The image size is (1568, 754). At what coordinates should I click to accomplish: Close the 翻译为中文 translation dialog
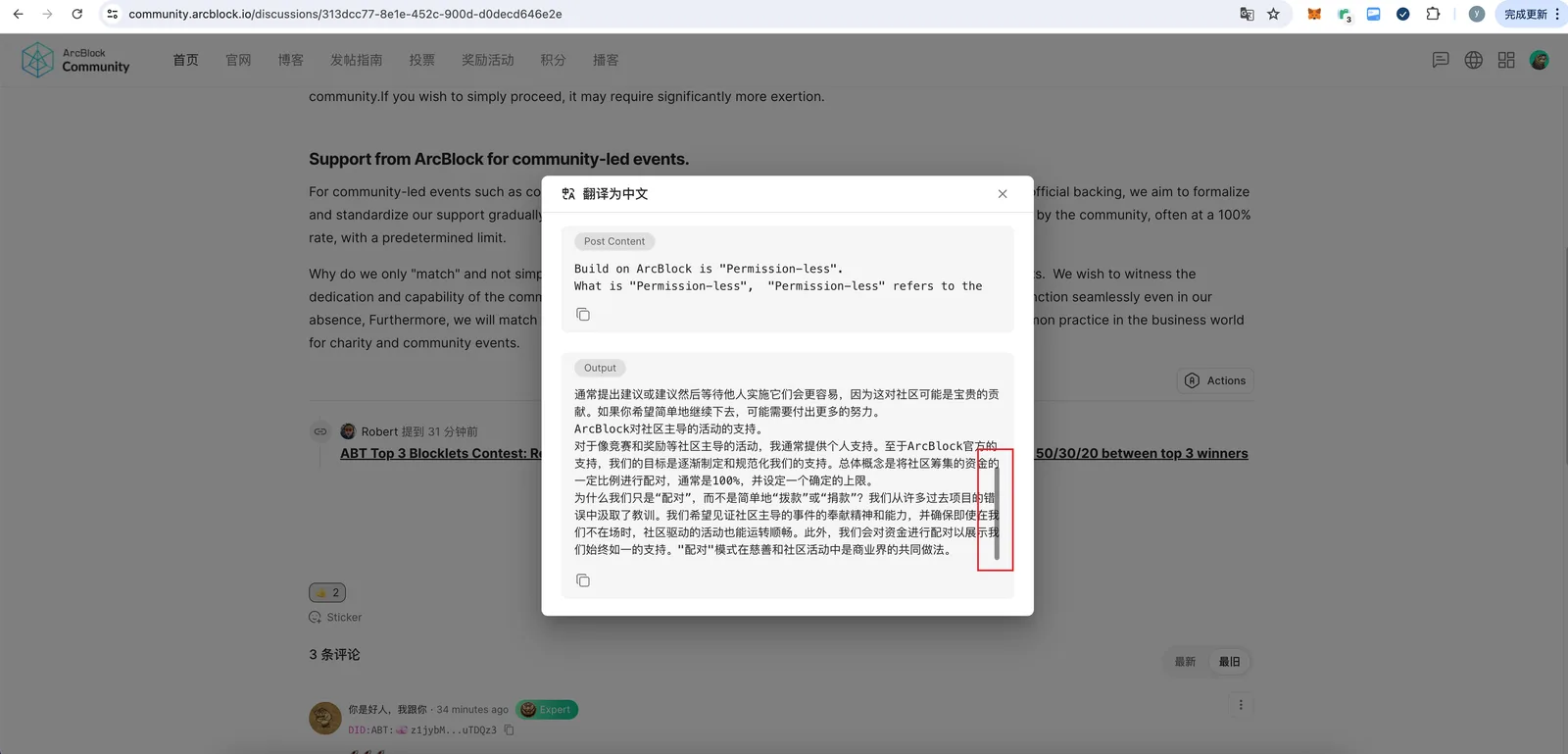1003,194
